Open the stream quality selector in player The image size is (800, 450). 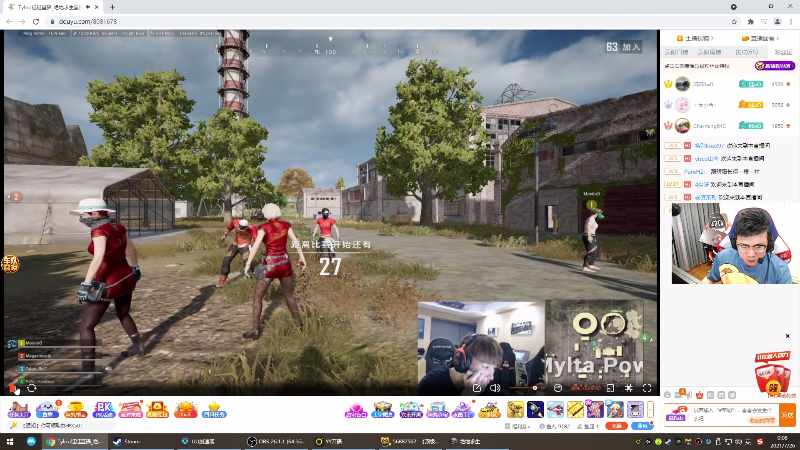click(586, 388)
